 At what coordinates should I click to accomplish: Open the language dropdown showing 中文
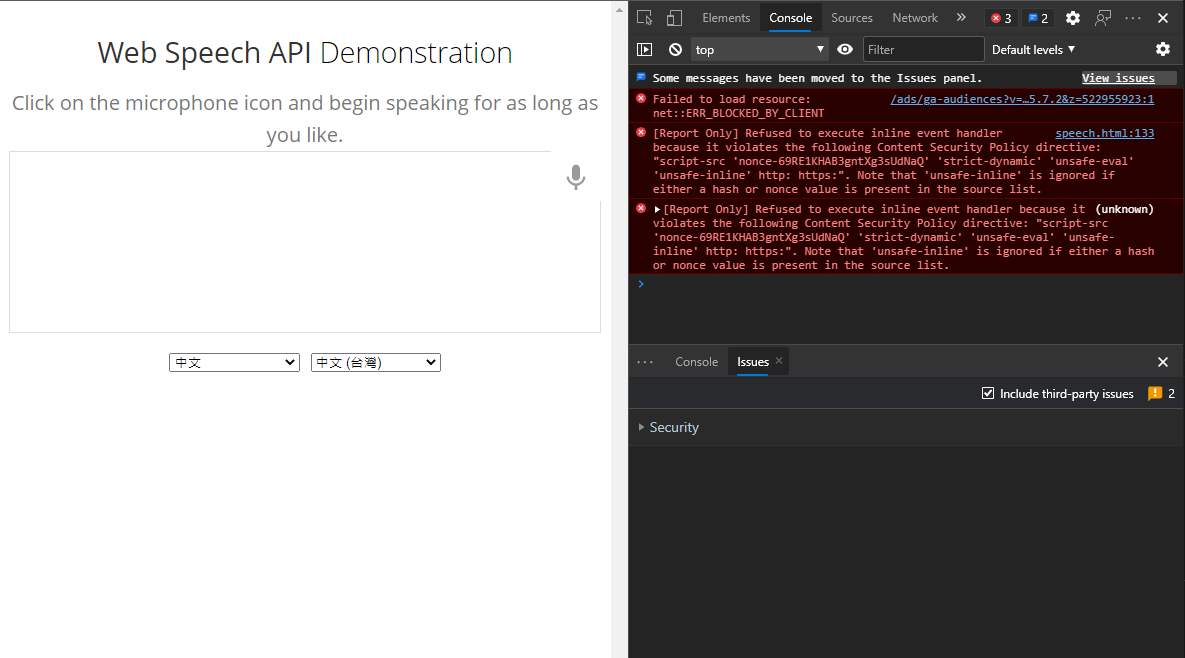click(234, 363)
